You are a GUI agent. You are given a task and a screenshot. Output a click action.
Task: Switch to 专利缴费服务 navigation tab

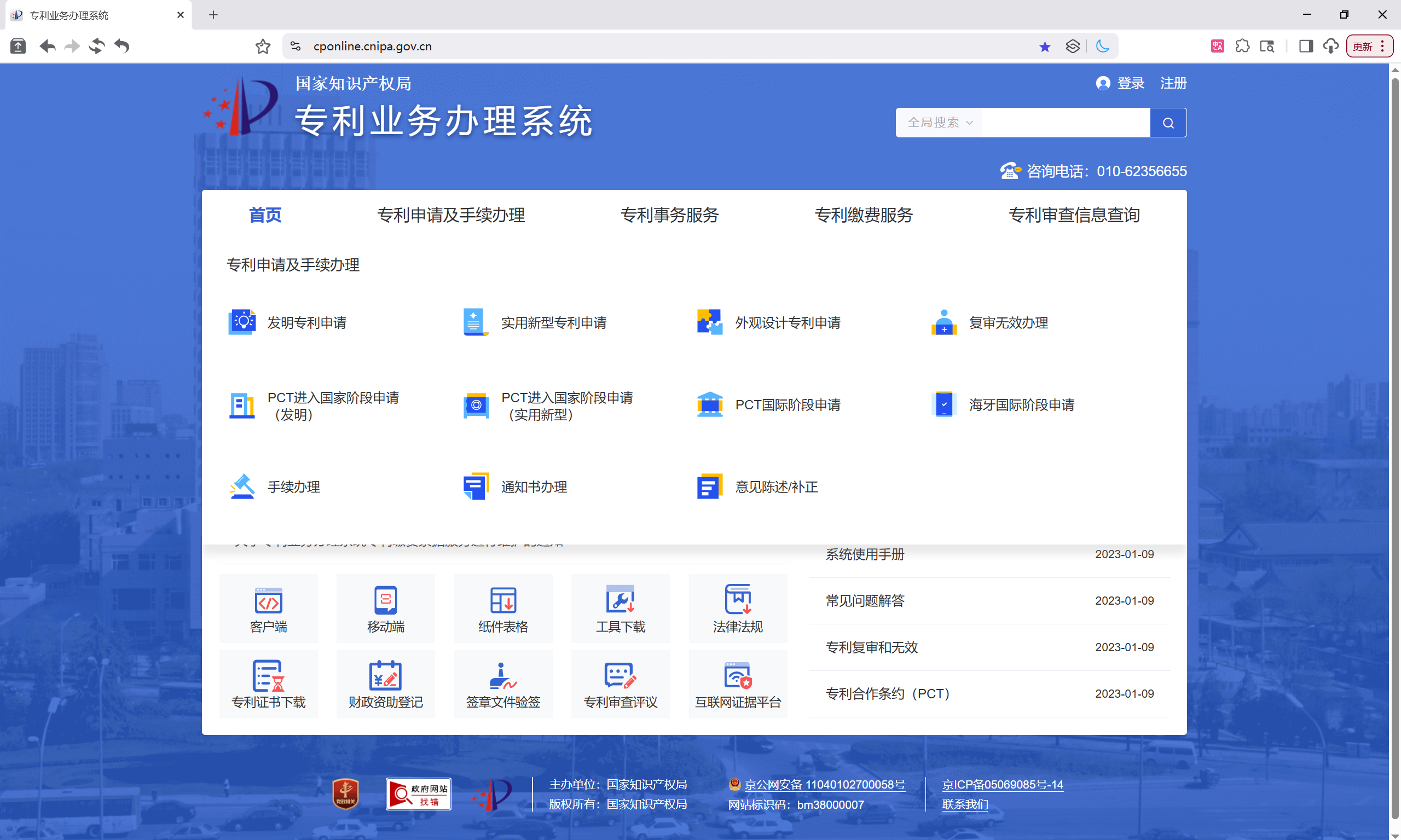(863, 215)
